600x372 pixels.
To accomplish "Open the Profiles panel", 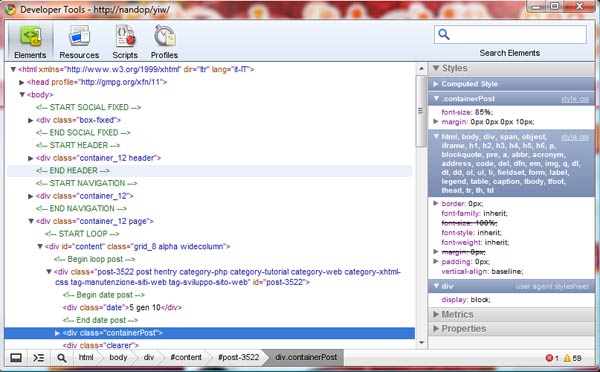I will [165, 42].
